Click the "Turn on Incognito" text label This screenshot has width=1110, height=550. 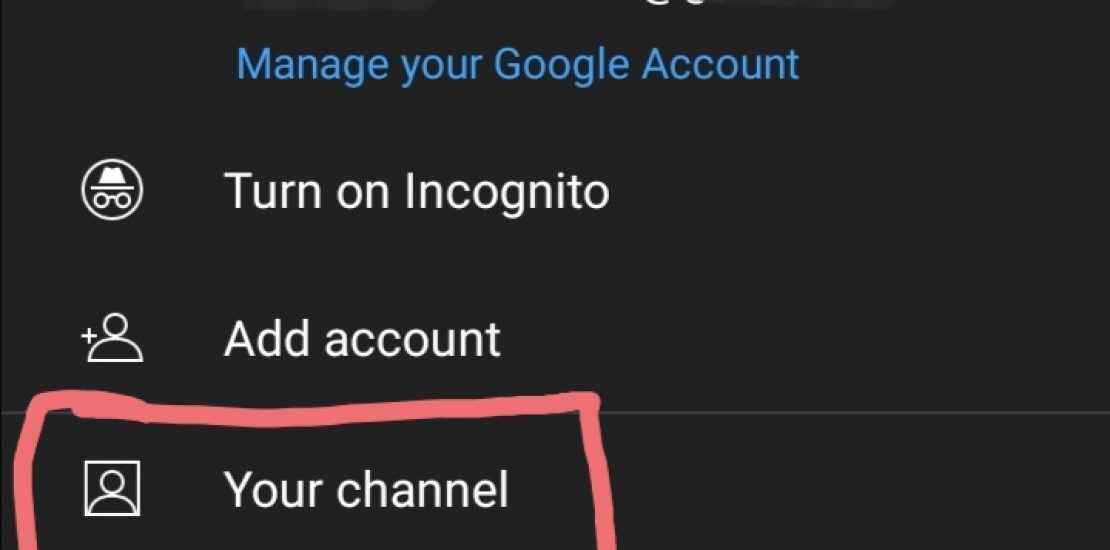416,190
